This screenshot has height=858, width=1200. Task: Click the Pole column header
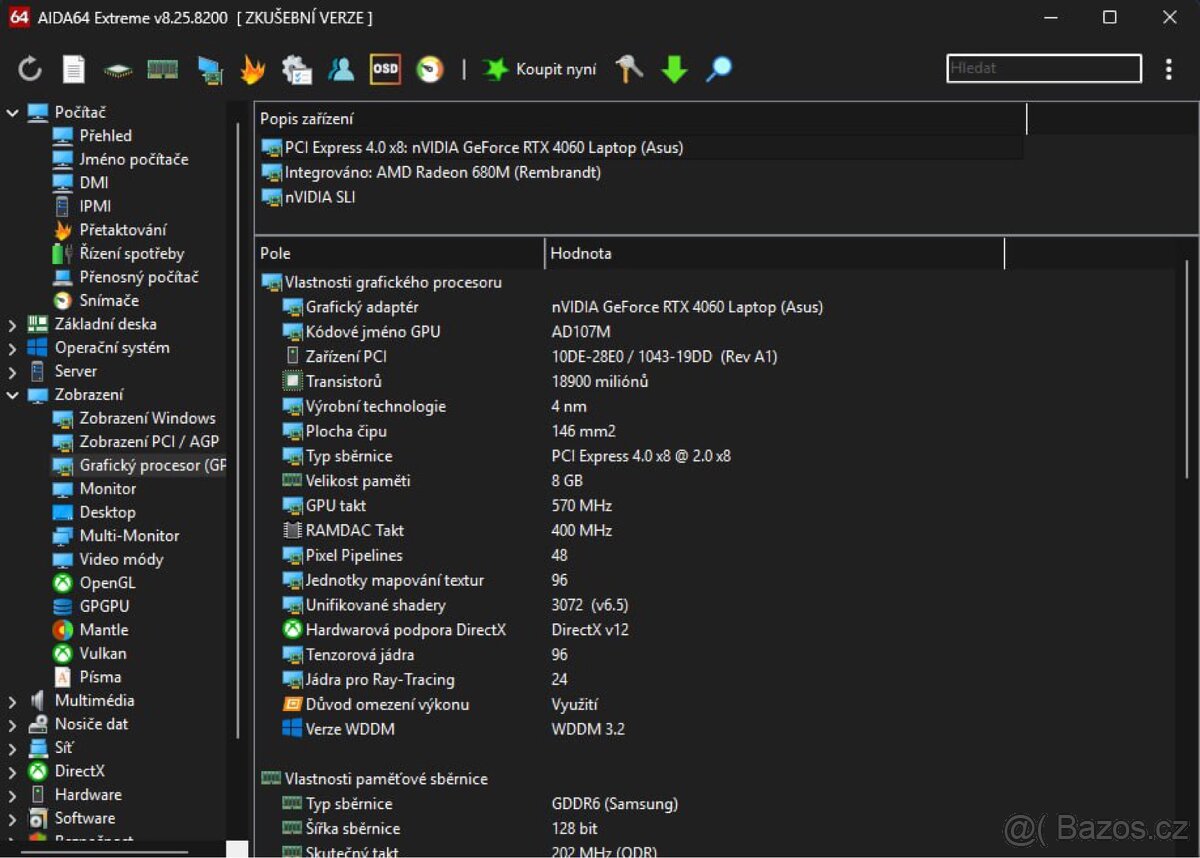(400, 253)
